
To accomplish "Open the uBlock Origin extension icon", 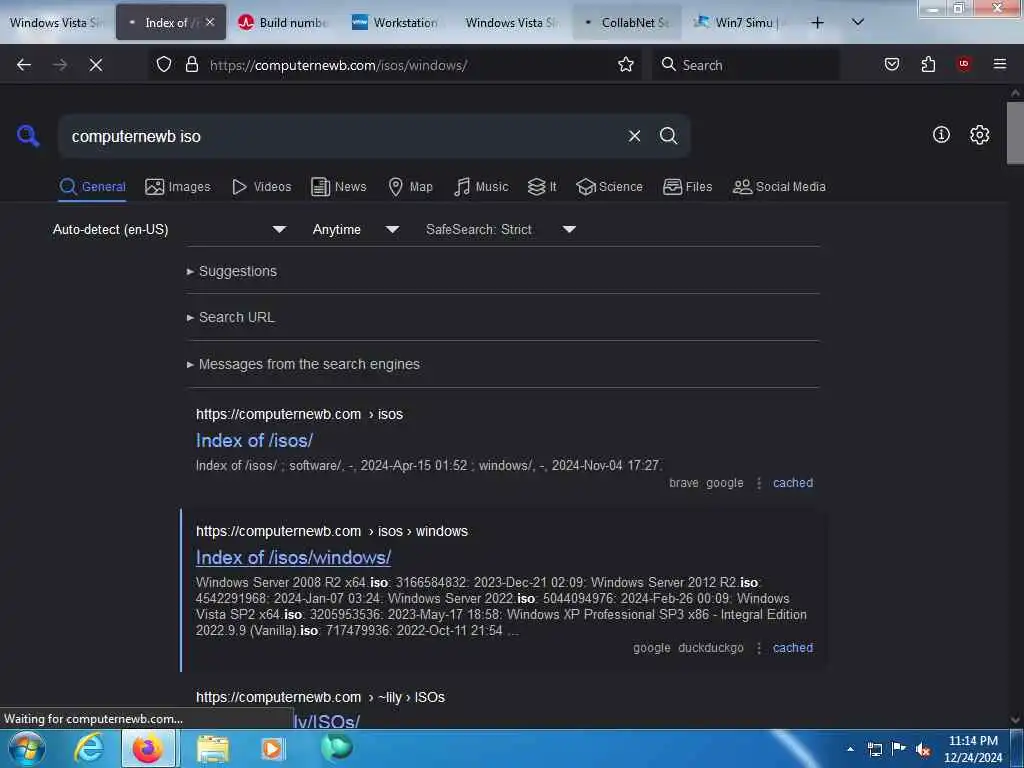I will click(963, 64).
